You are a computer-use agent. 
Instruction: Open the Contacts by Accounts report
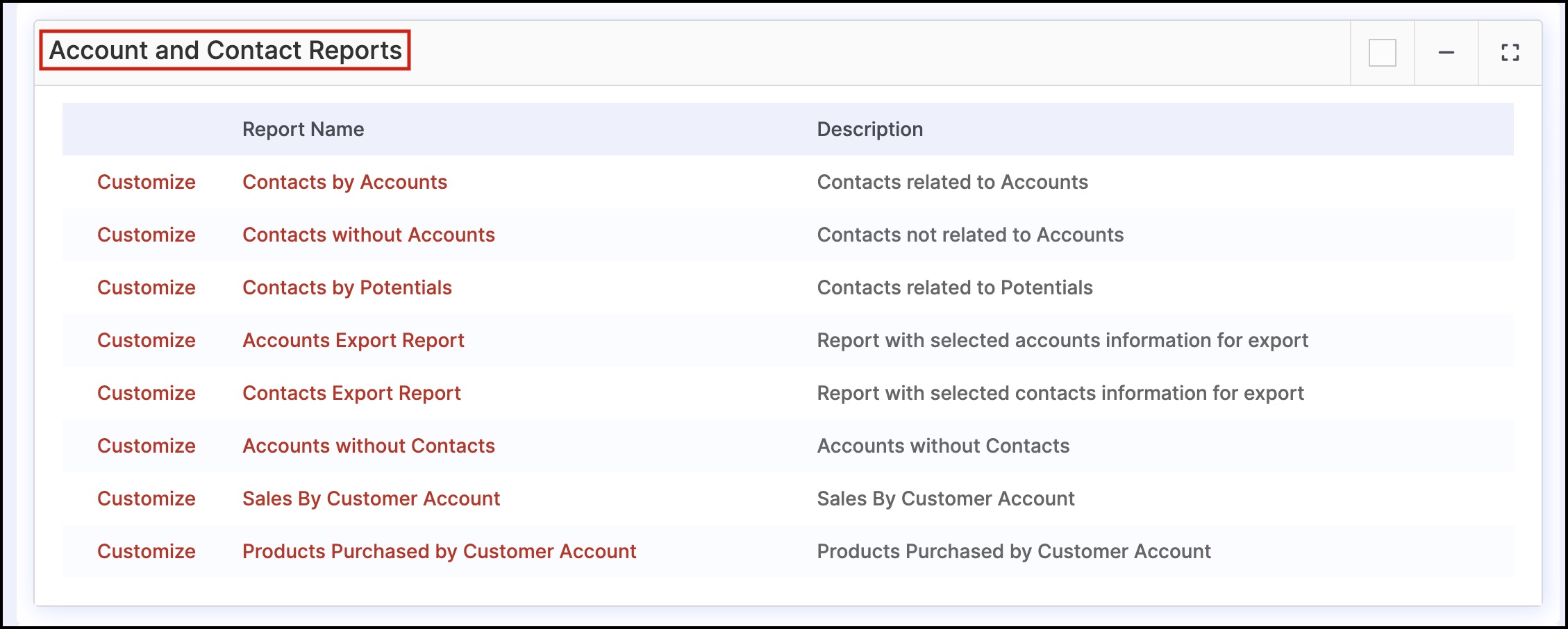coord(344,182)
